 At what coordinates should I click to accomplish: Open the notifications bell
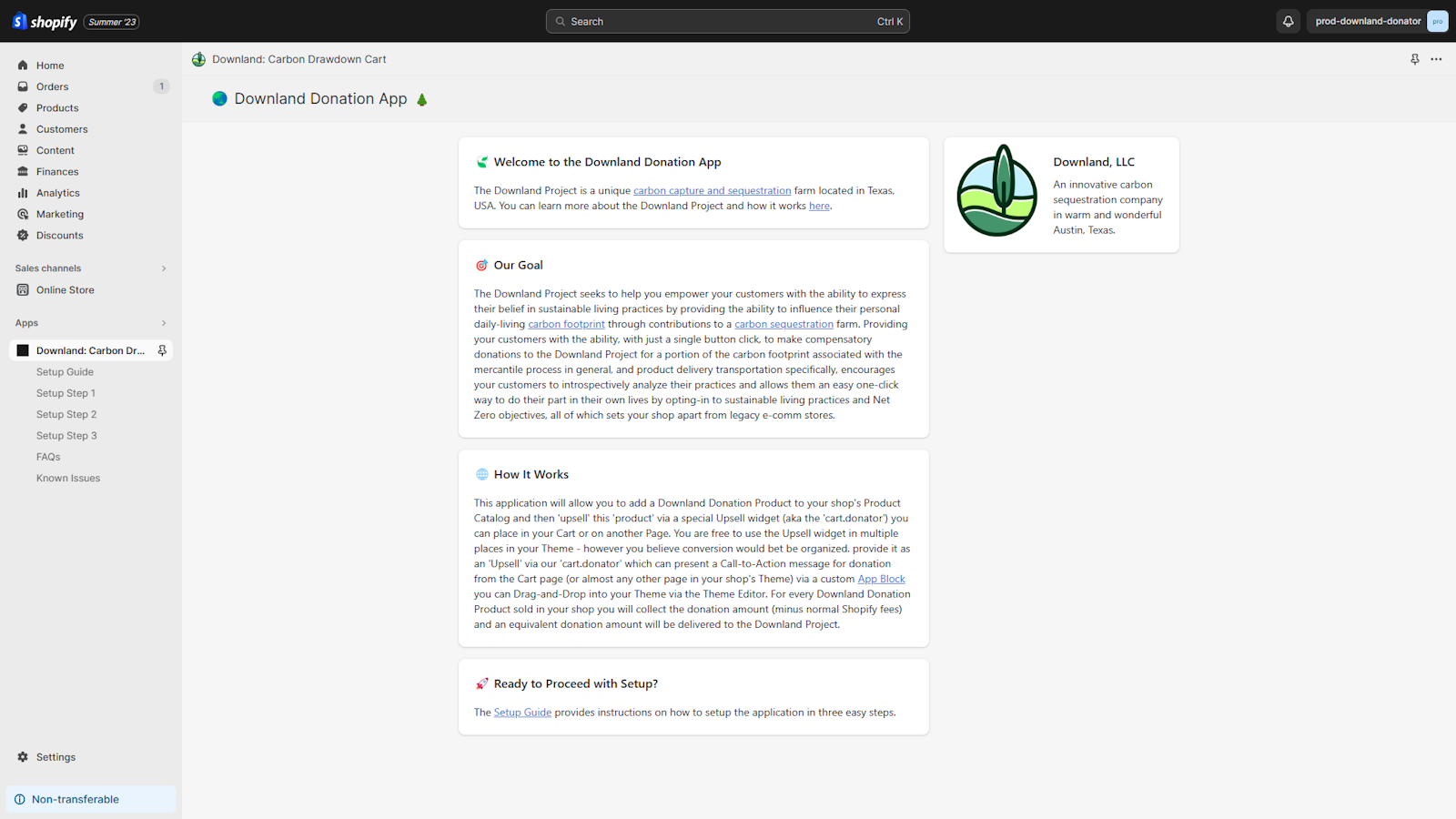pos(1288,21)
